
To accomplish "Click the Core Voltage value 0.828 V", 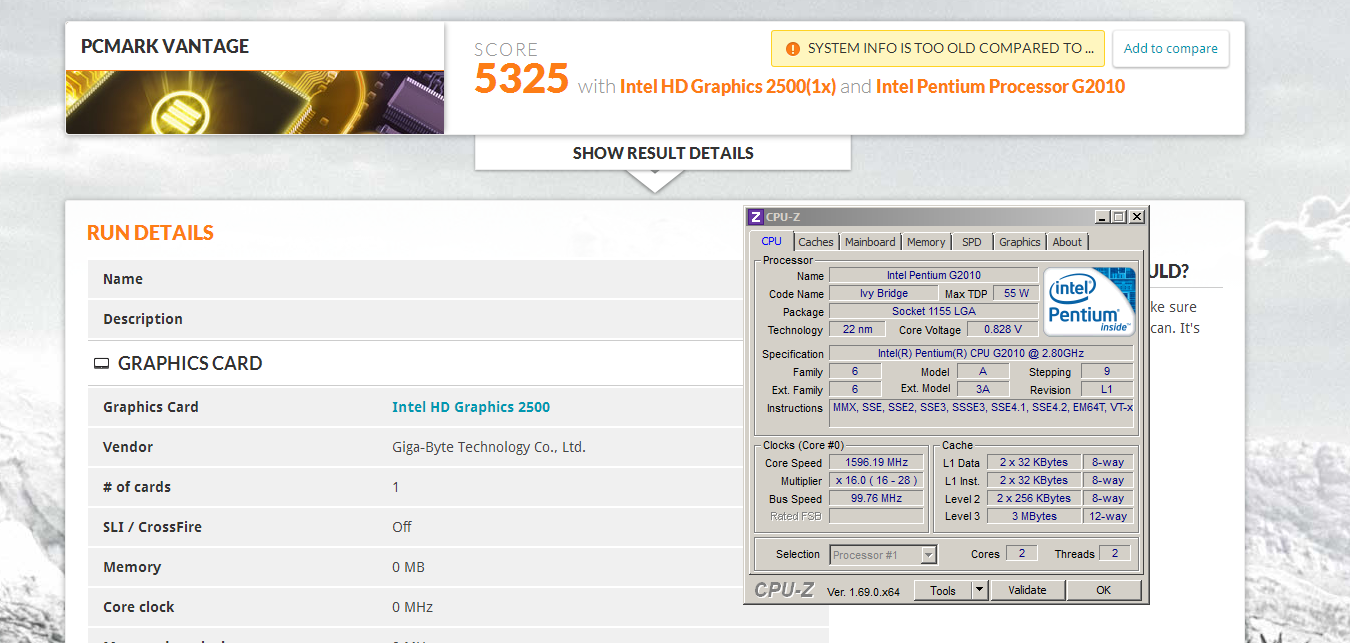I will [x=1003, y=329].
